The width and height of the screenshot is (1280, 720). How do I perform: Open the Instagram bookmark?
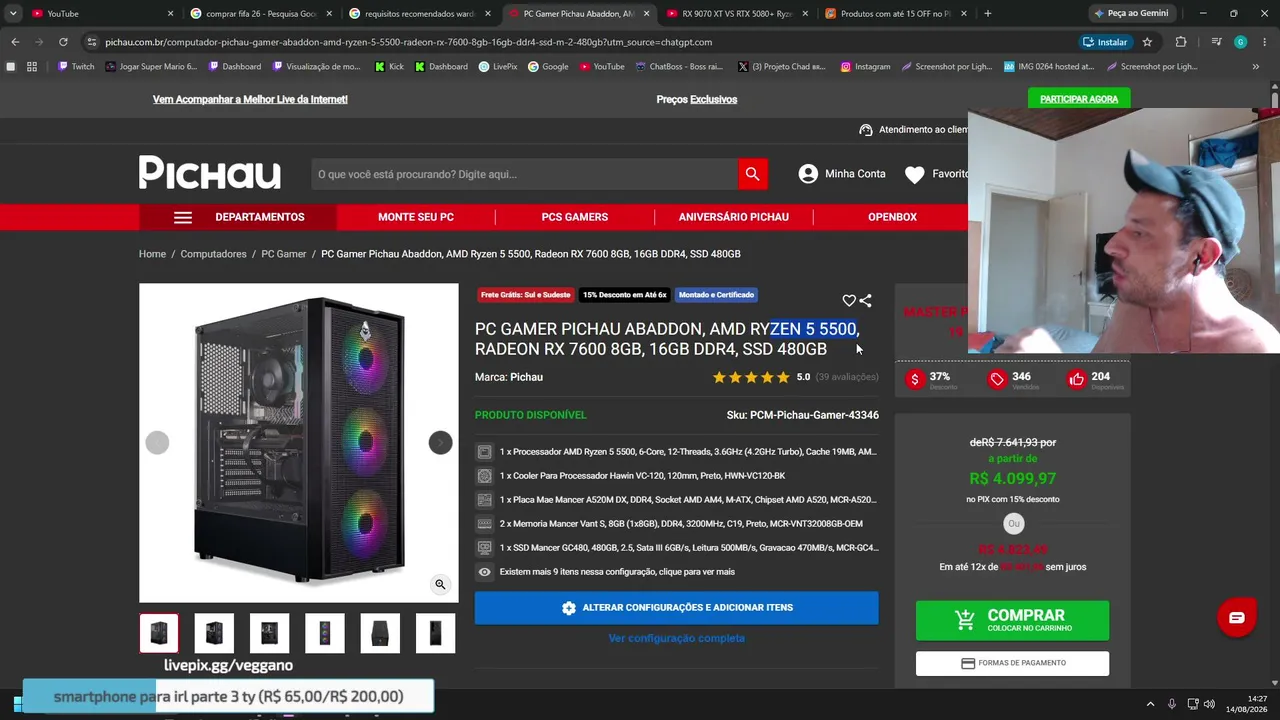tap(865, 67)
